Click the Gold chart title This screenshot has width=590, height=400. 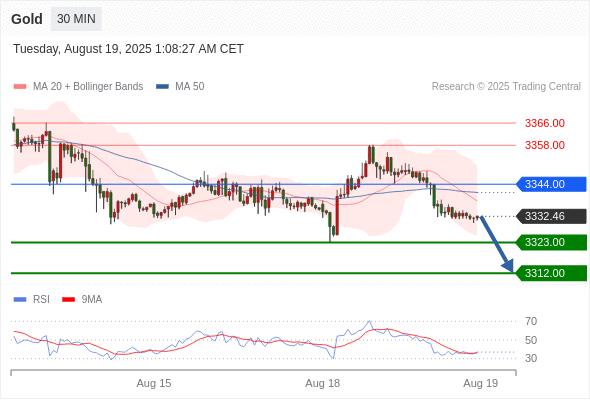pos(27,19)
